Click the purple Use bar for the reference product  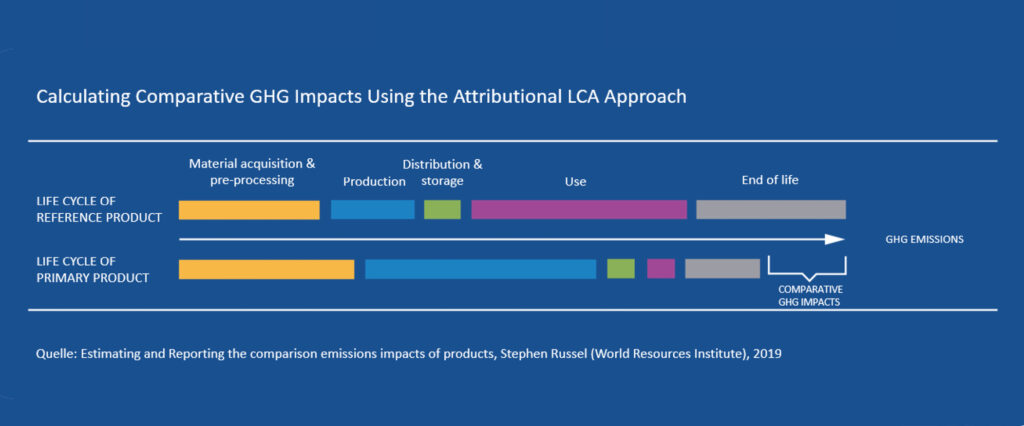coord(579,210)
